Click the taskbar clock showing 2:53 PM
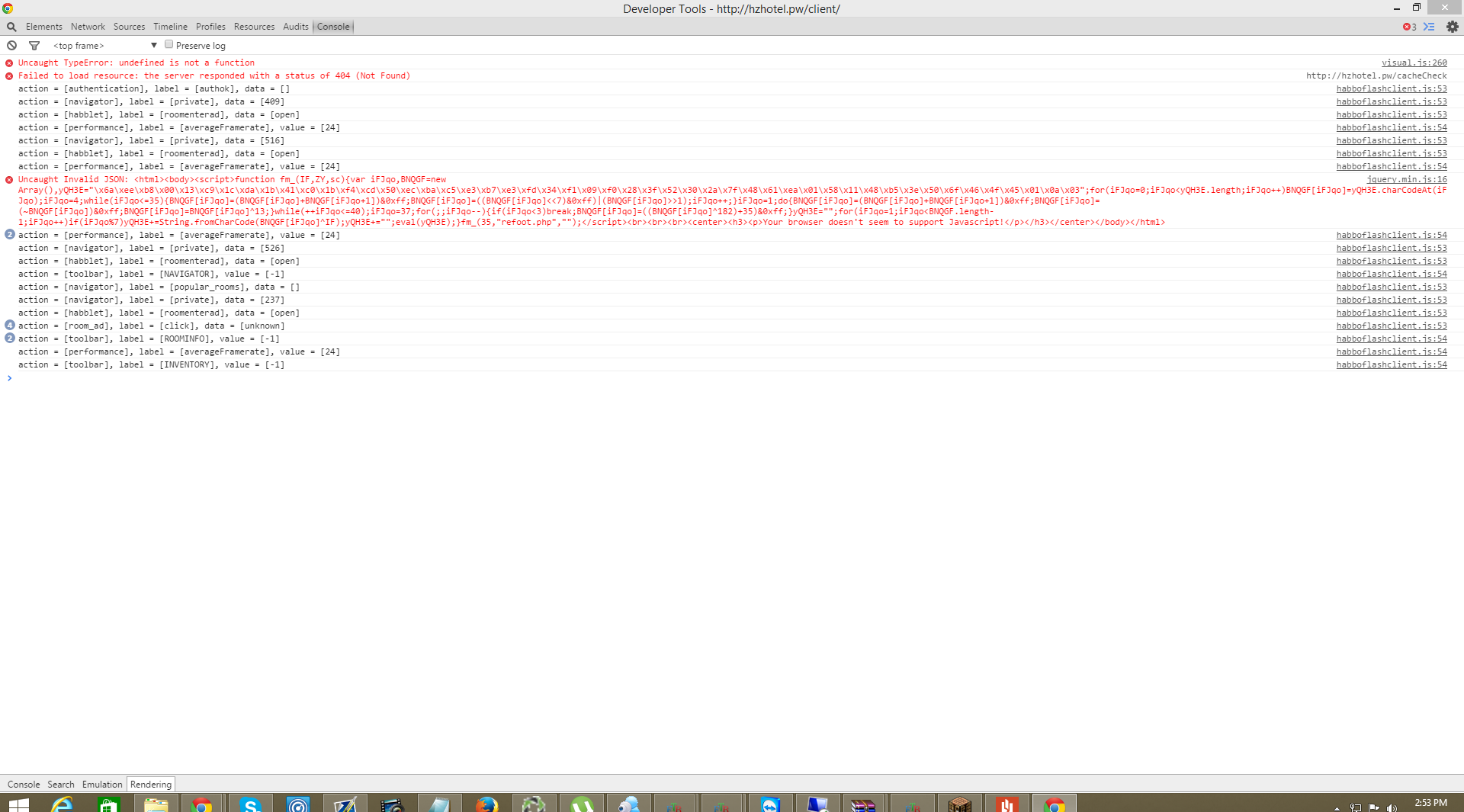 1430,803
